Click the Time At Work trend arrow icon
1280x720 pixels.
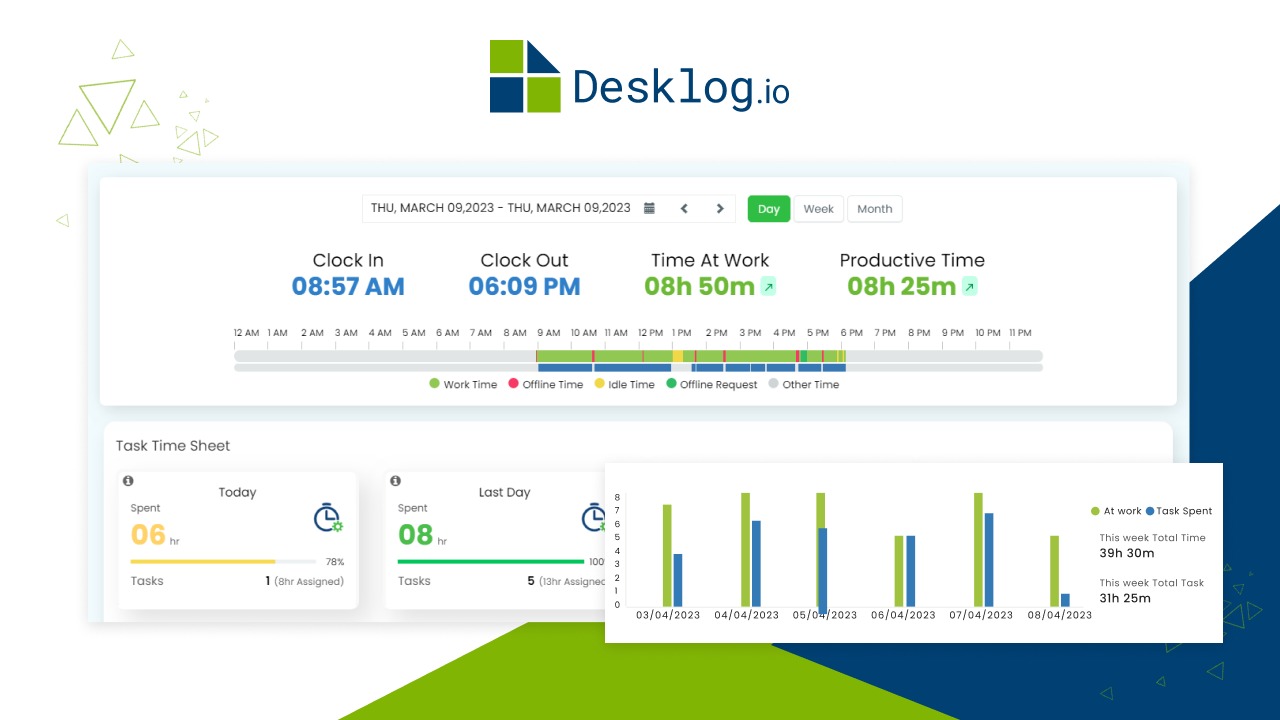pos(768,287)
